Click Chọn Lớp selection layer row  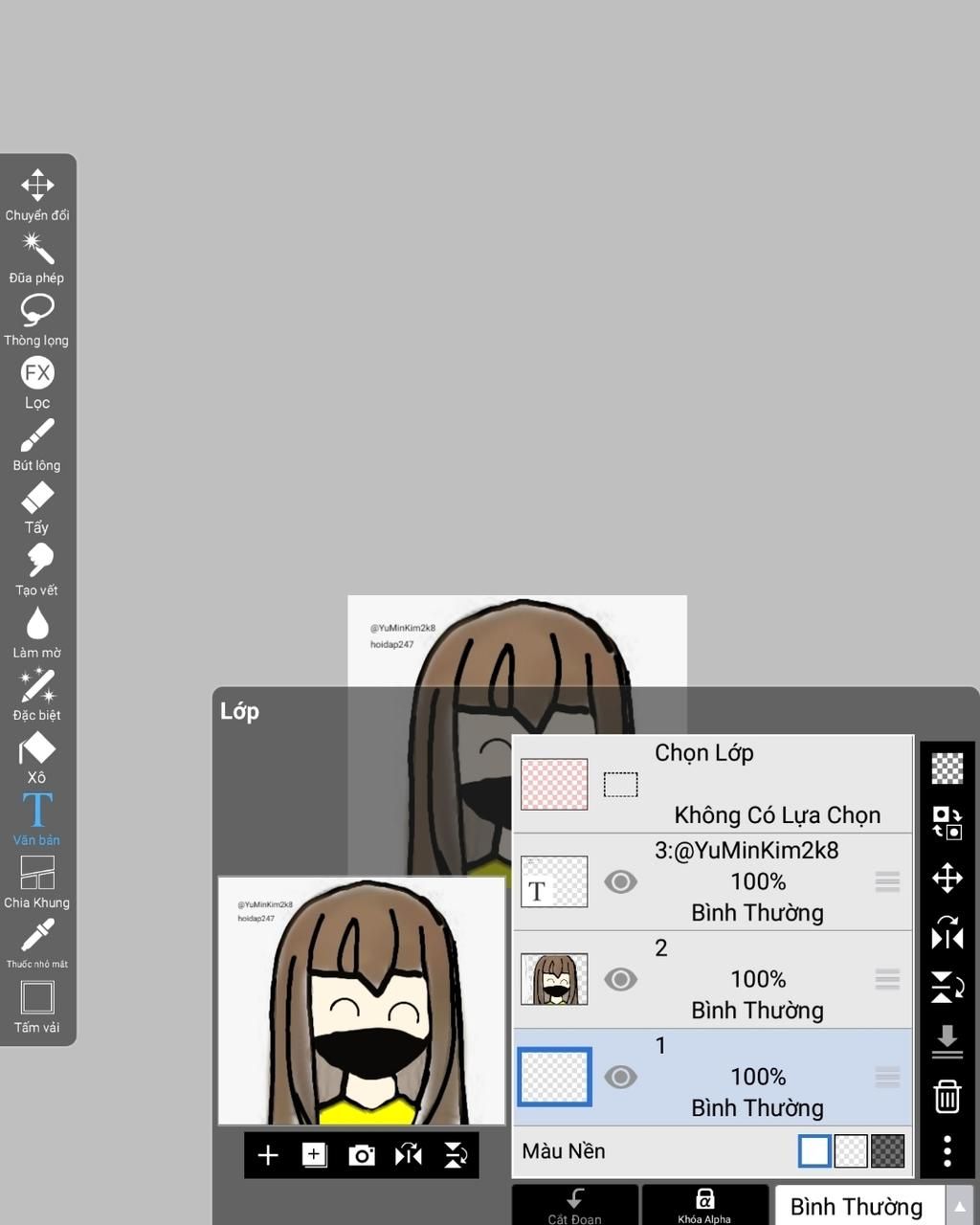pos(713,784)
